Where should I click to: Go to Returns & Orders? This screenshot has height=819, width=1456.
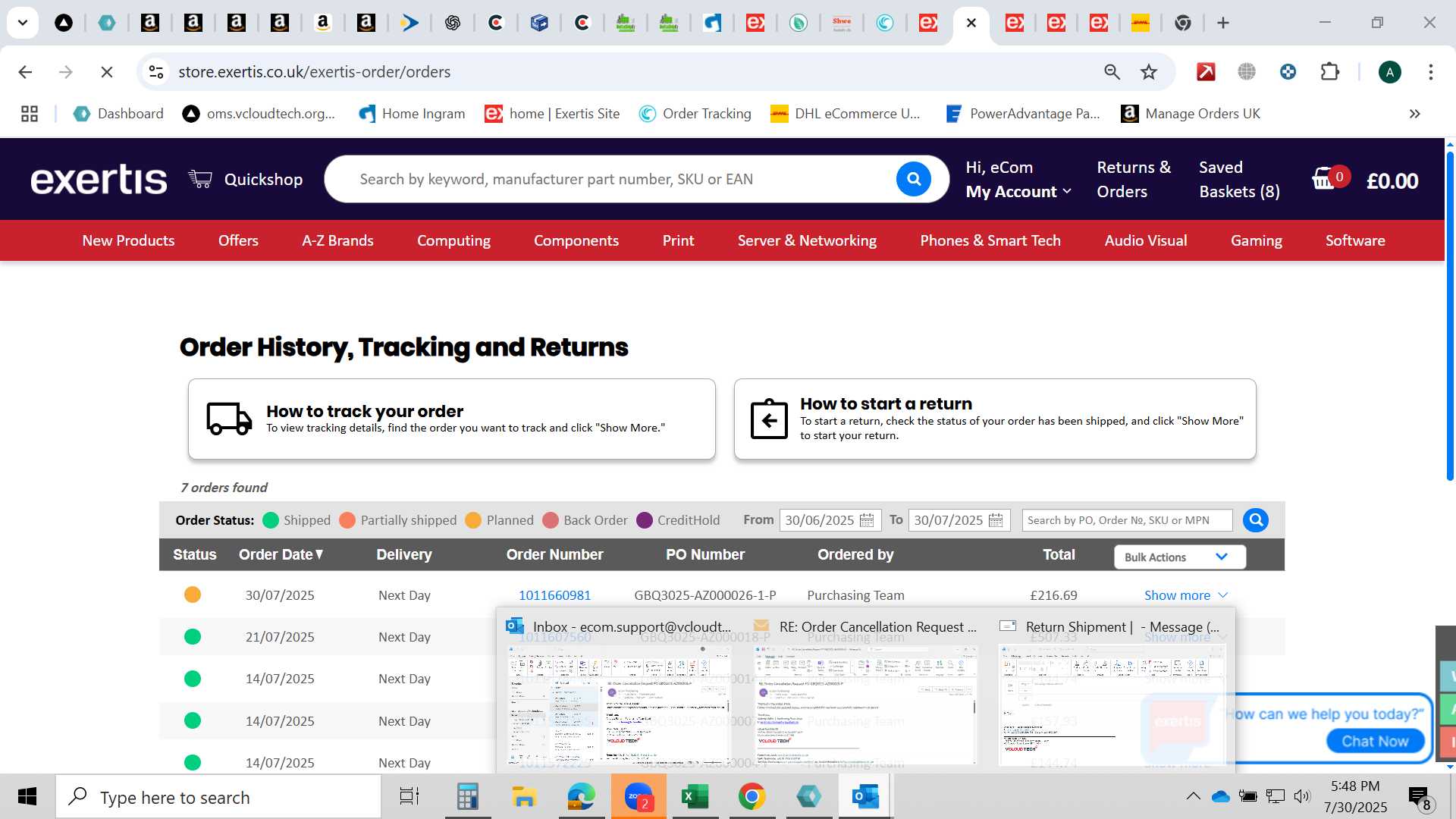1134,179
